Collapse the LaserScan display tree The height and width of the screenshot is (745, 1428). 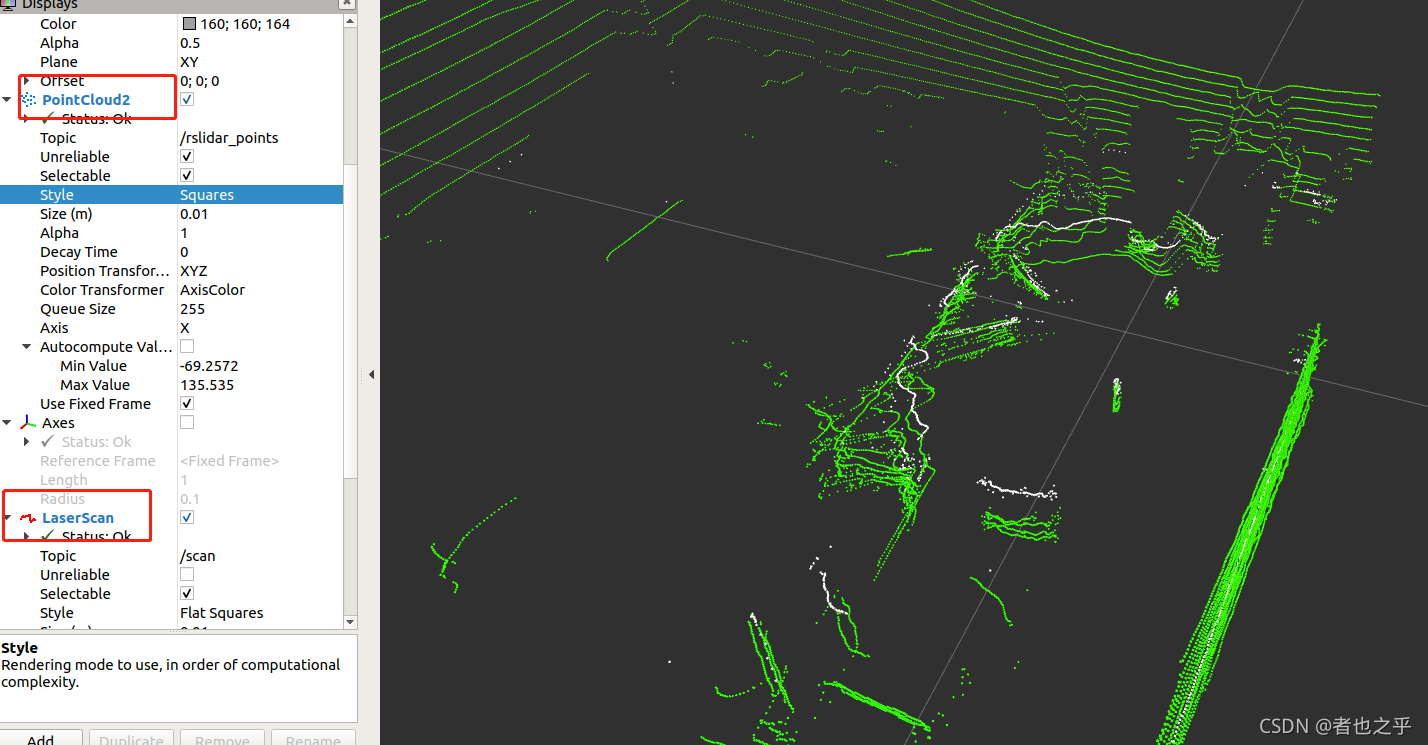[x=8, y=518]
